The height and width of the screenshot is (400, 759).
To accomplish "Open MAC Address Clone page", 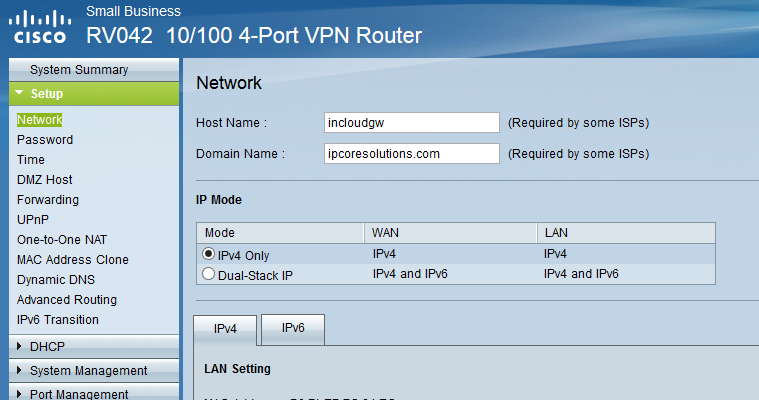I will [73, 260].
